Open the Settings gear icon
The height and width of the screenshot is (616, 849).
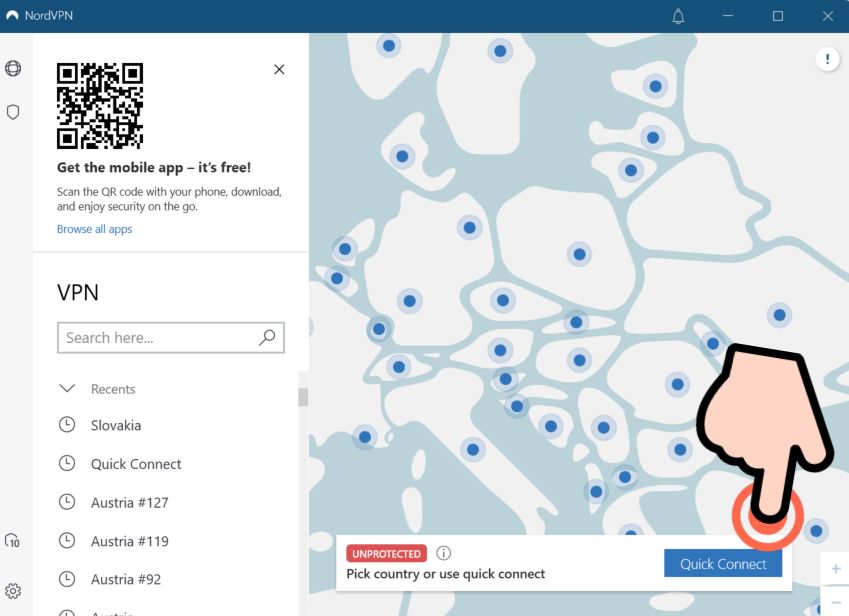[13, 591]
